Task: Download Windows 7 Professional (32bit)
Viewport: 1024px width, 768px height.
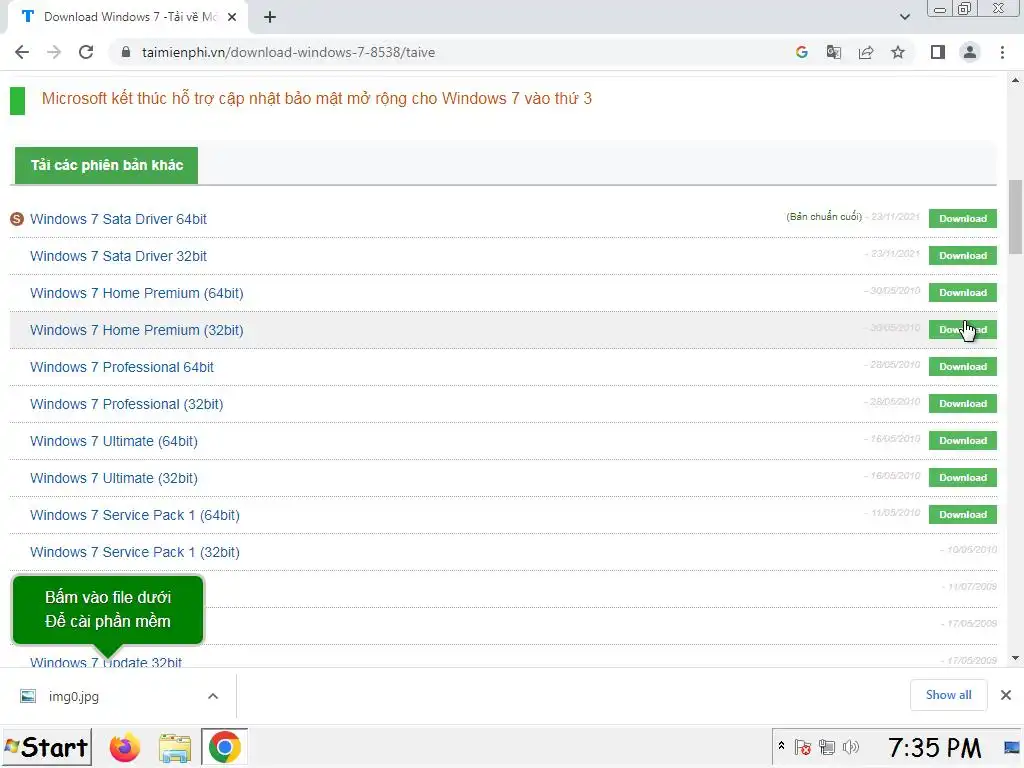Action: coord(963,404)
